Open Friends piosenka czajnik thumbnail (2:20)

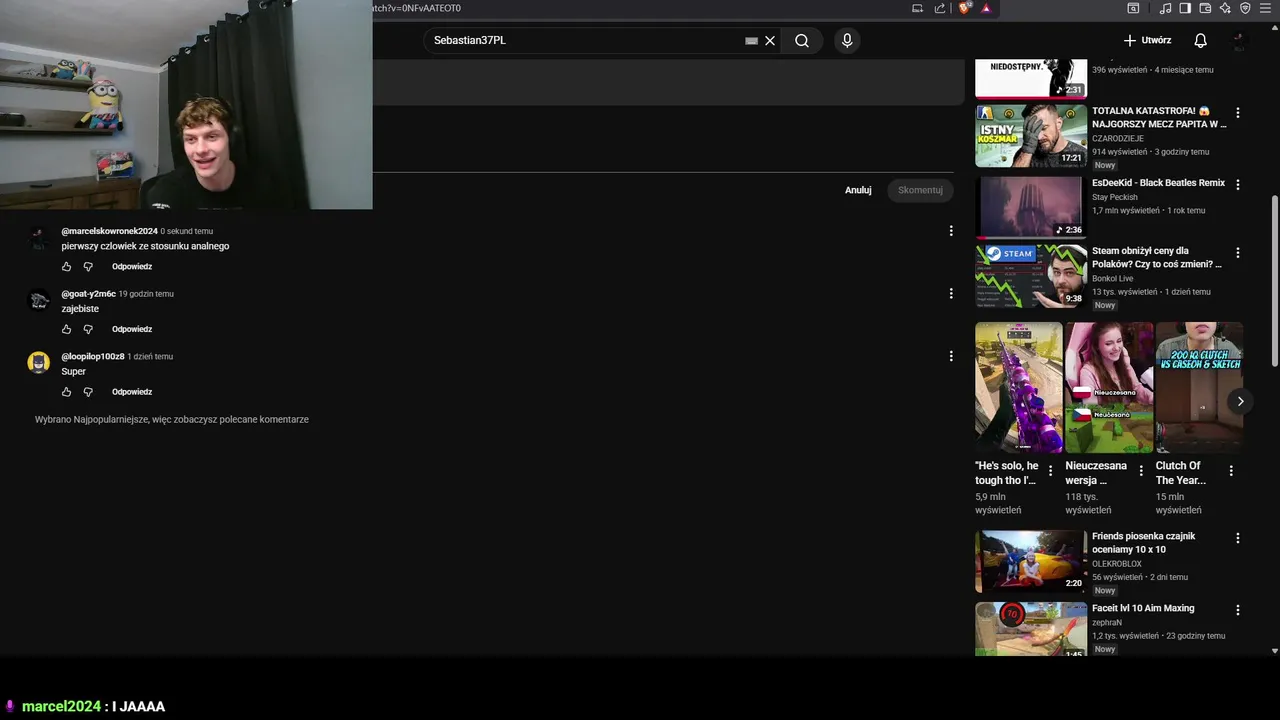pos(1031,561)
